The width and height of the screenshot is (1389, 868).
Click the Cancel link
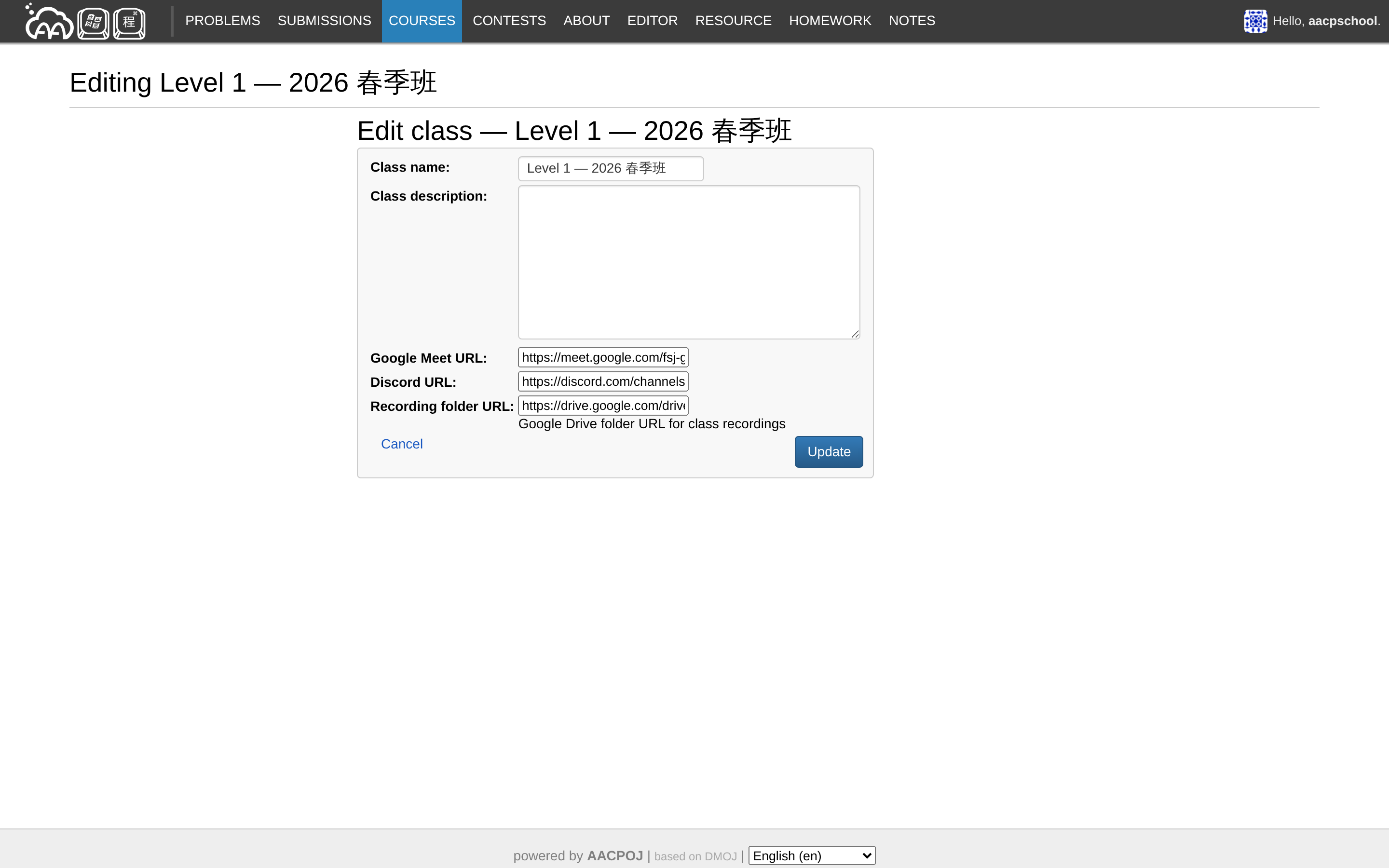[x=401, y=444]
